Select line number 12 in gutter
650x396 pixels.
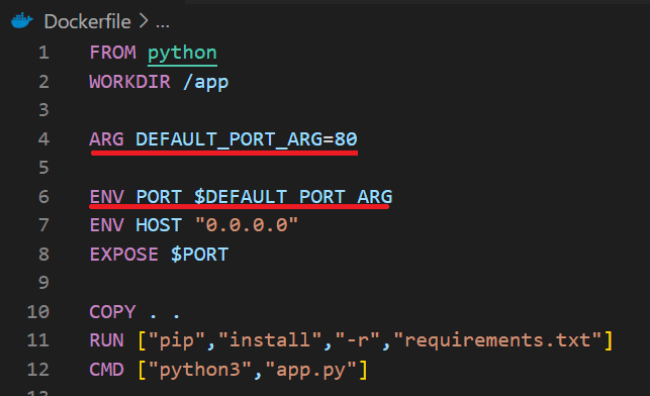pos(38,369)
